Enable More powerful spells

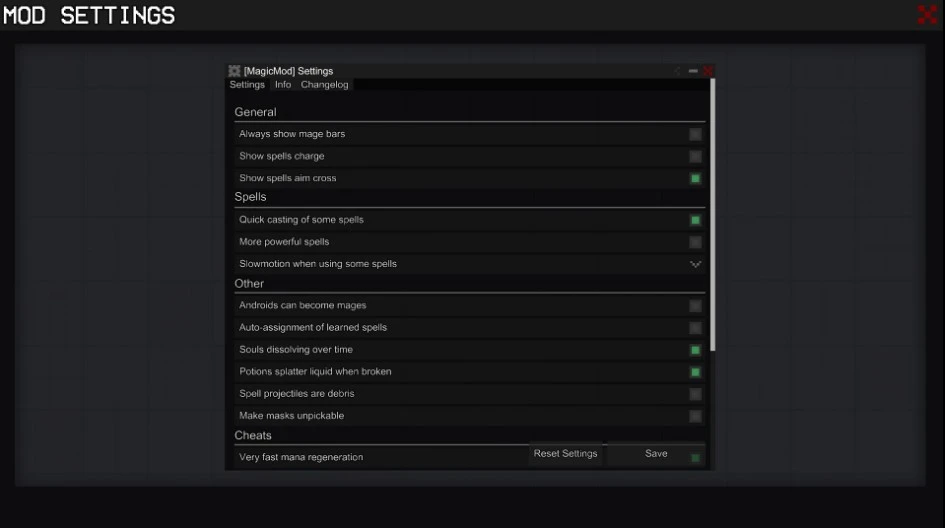(695, 242)
